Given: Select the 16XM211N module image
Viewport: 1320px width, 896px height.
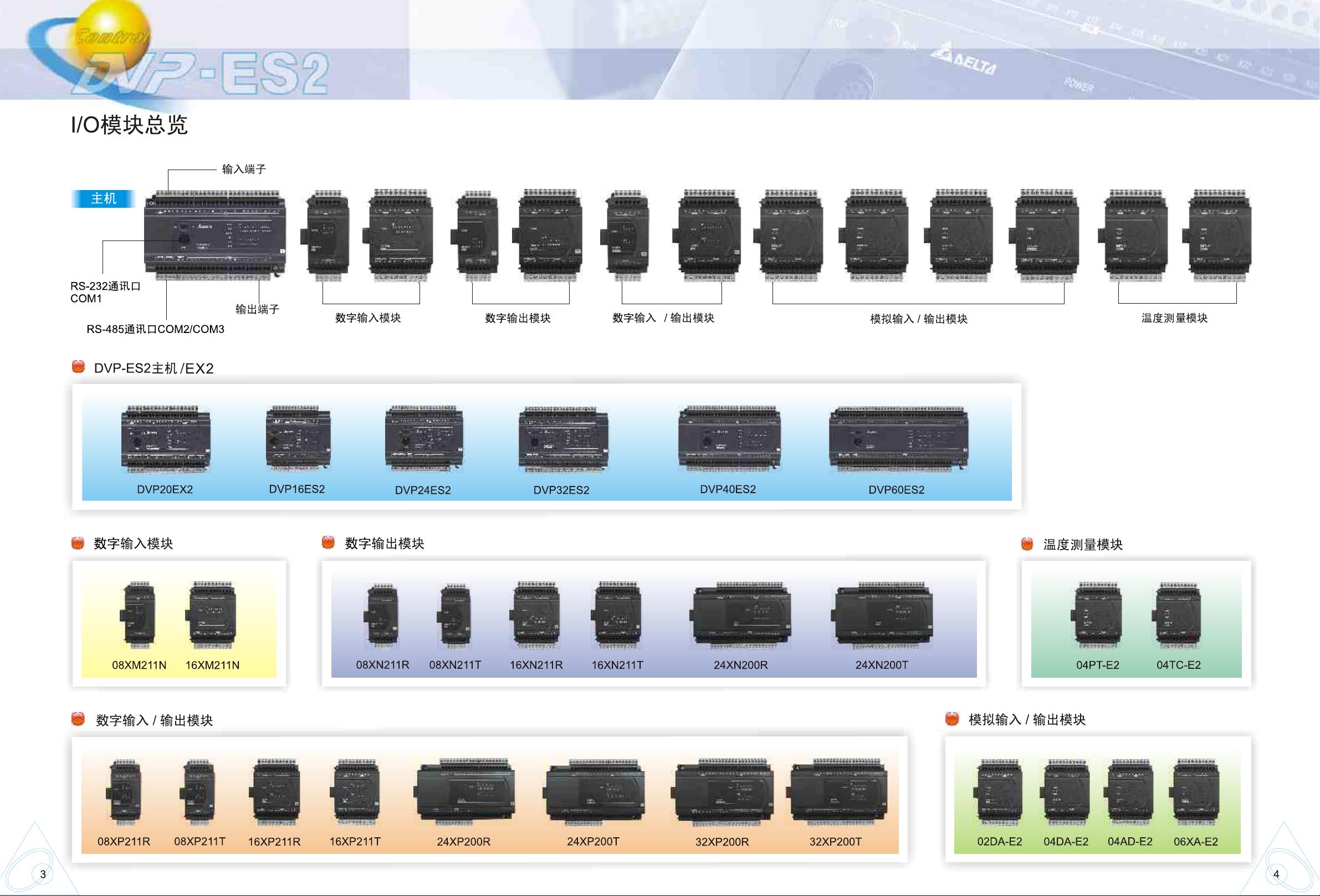Looking at the screenshot, I should (x=211, y=615).
